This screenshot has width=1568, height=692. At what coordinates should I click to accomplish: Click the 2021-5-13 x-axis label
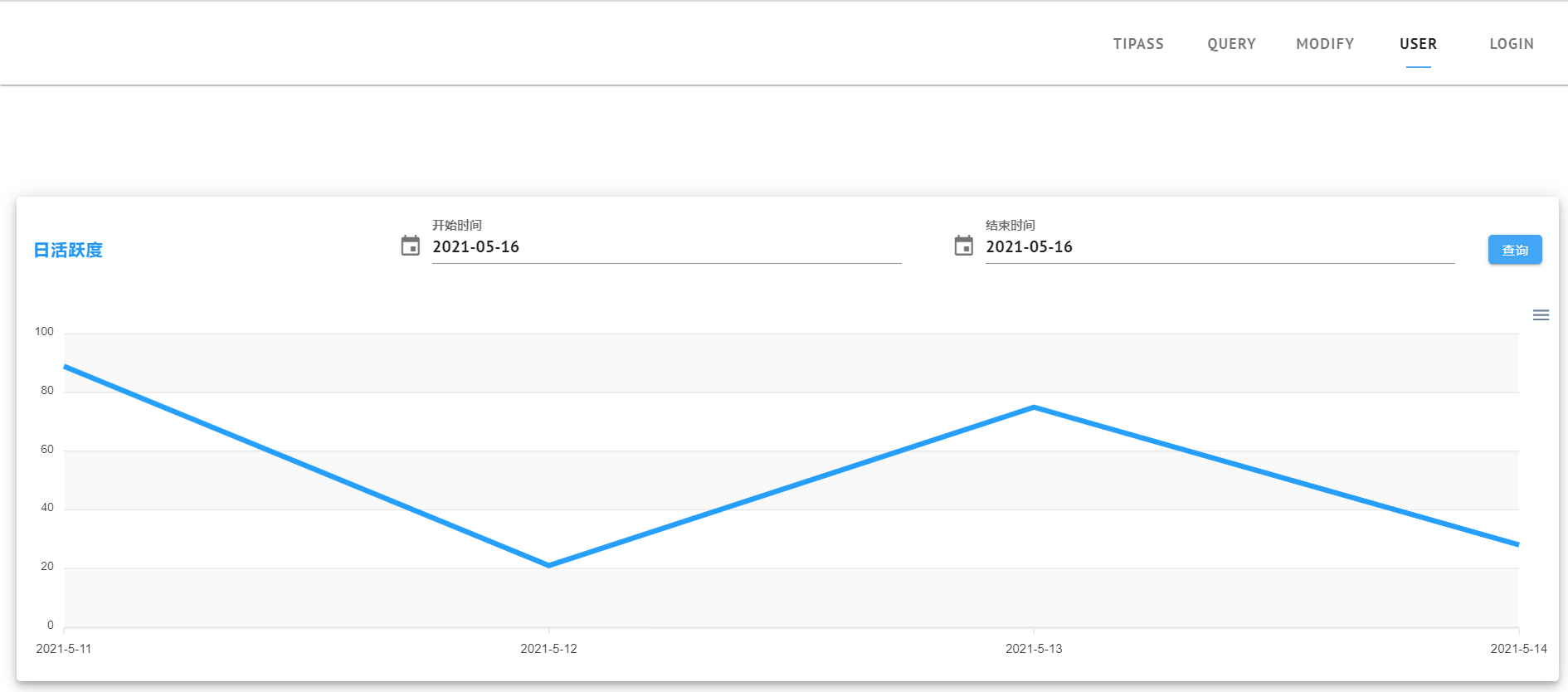point(1034,649)
